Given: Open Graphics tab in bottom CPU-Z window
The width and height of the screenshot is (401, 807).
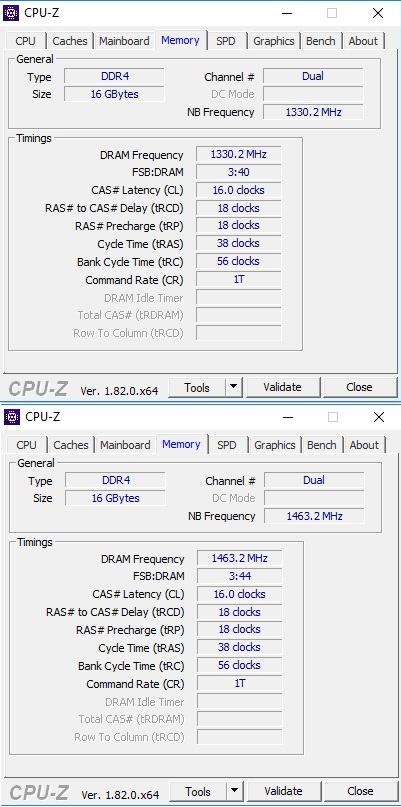Looking at the screenshot, I should pos(275,445).
